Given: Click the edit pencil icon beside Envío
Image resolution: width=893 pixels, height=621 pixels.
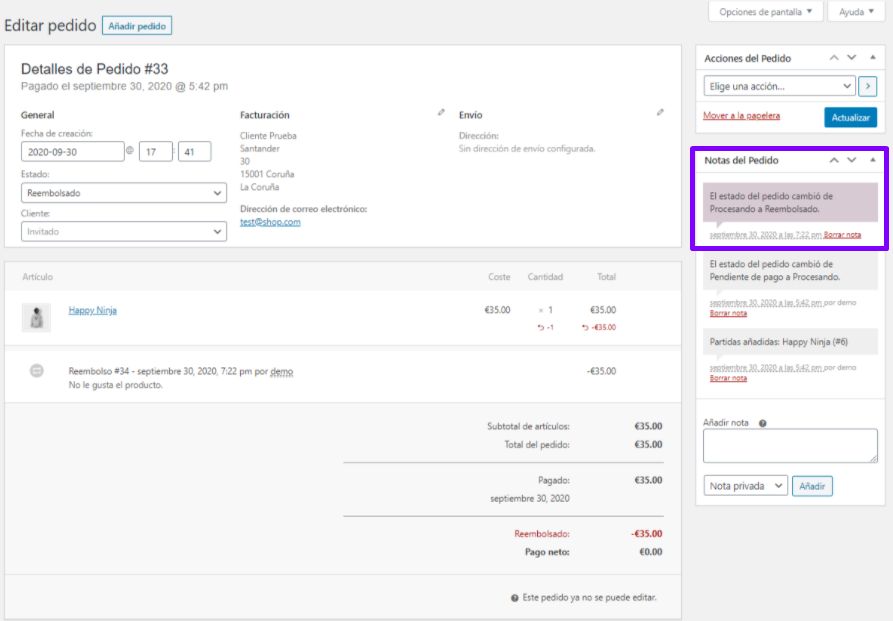Looking at the screenshot, I should (x=660, y=113).
